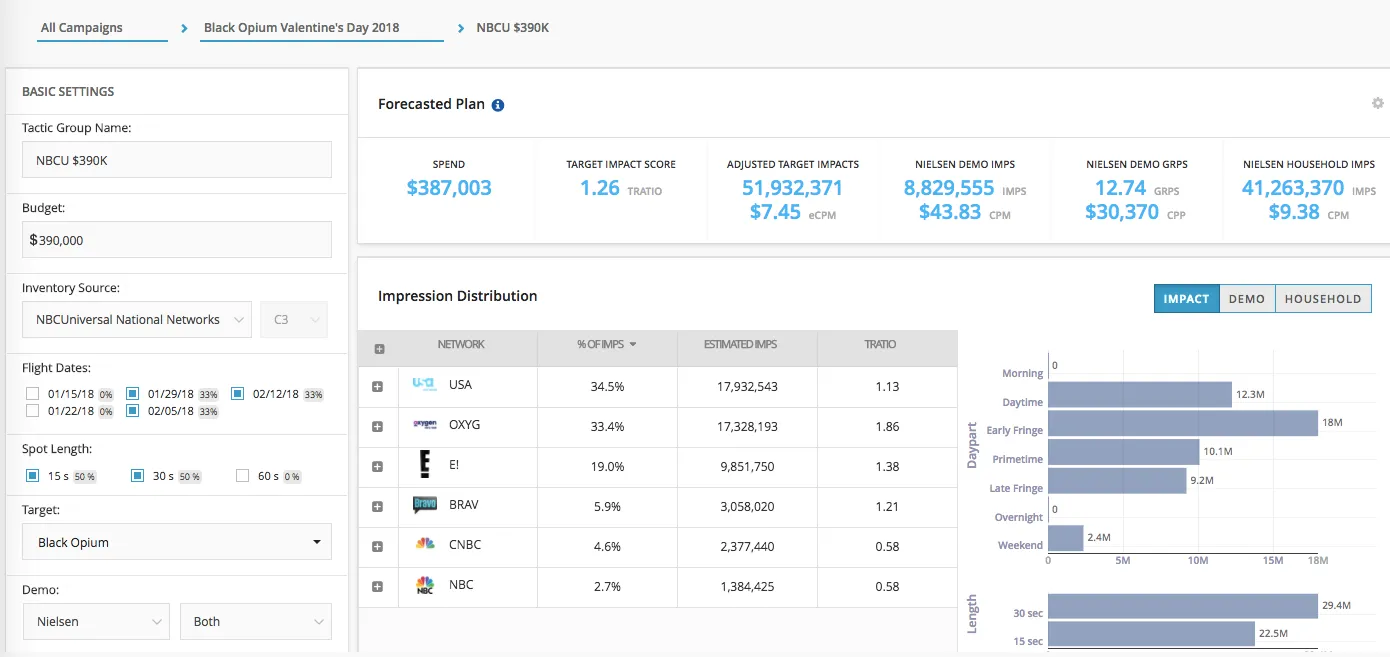Image resolution: width=1390 pixels, height=657 pixels.
Task: Click the Oxygen network logo
Action: click(424, 425)
